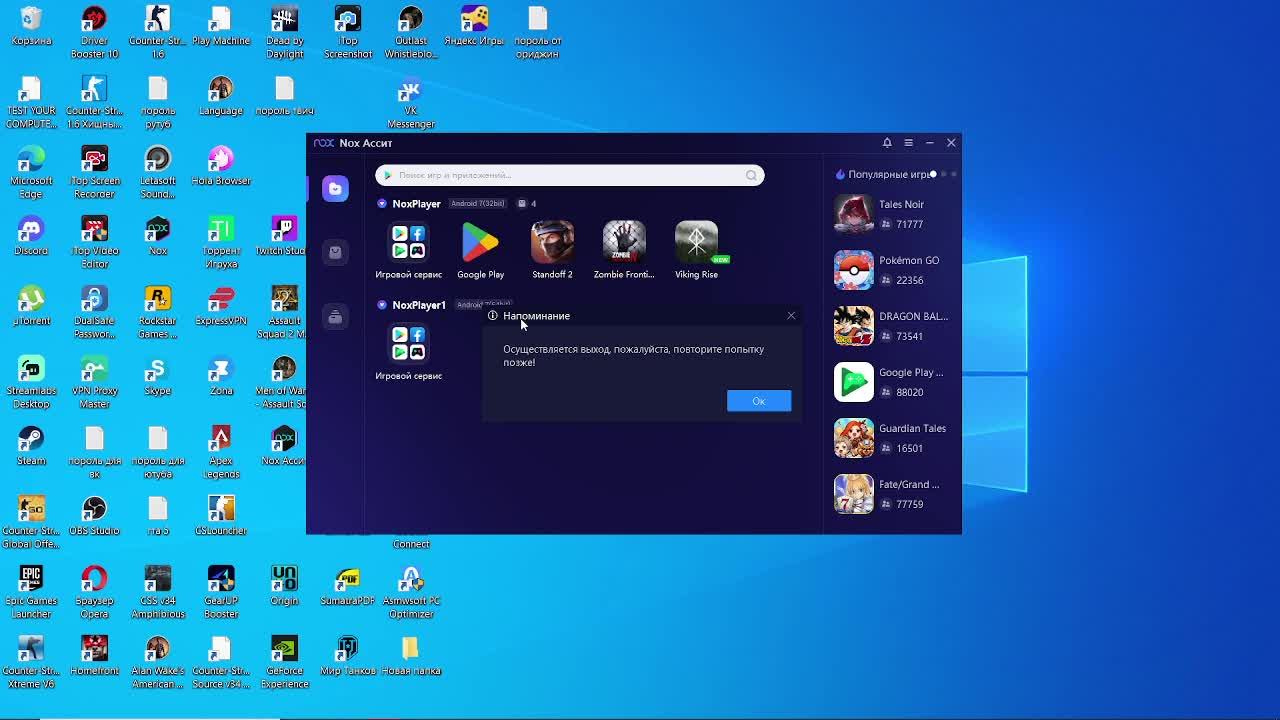1280x720 pixels.
Task: Select Epic Games Launcher desktop shortcut
Action: tap(31, 593)
